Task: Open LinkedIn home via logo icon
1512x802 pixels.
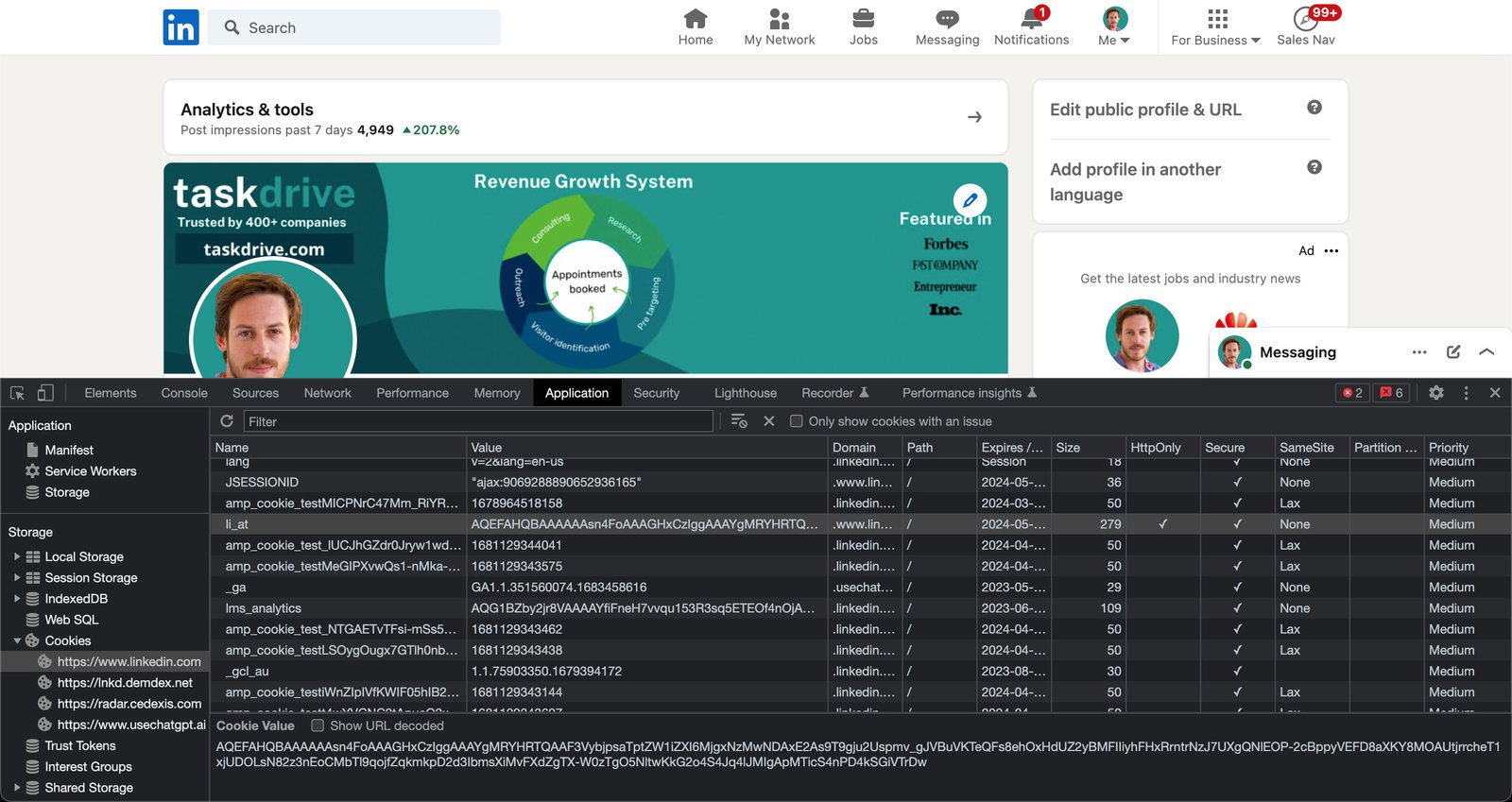Action: click(x=180, y=27)
